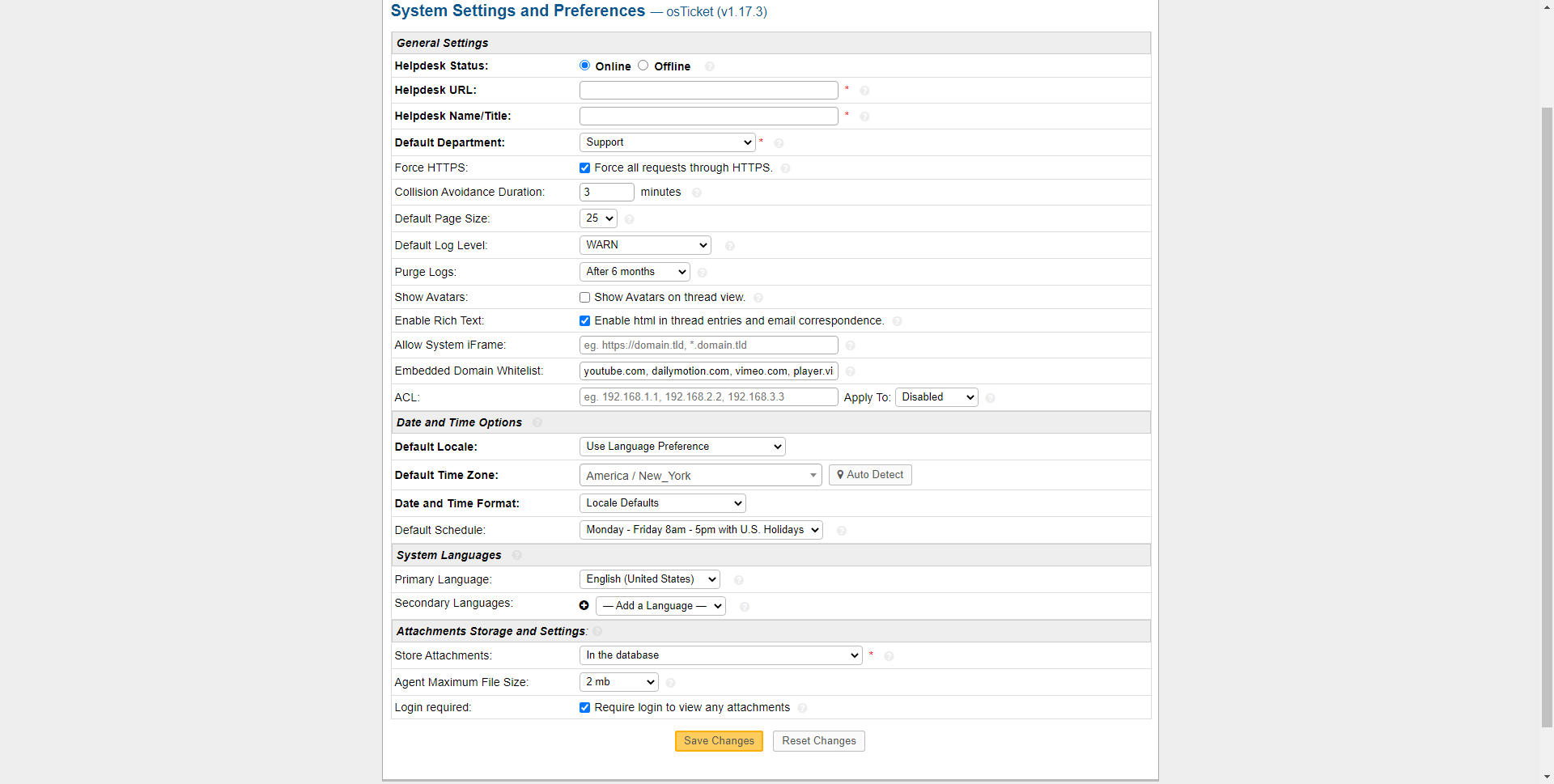Enable Show Avatars on thread view
The image size is (1554, 784).
click(585, 298)
